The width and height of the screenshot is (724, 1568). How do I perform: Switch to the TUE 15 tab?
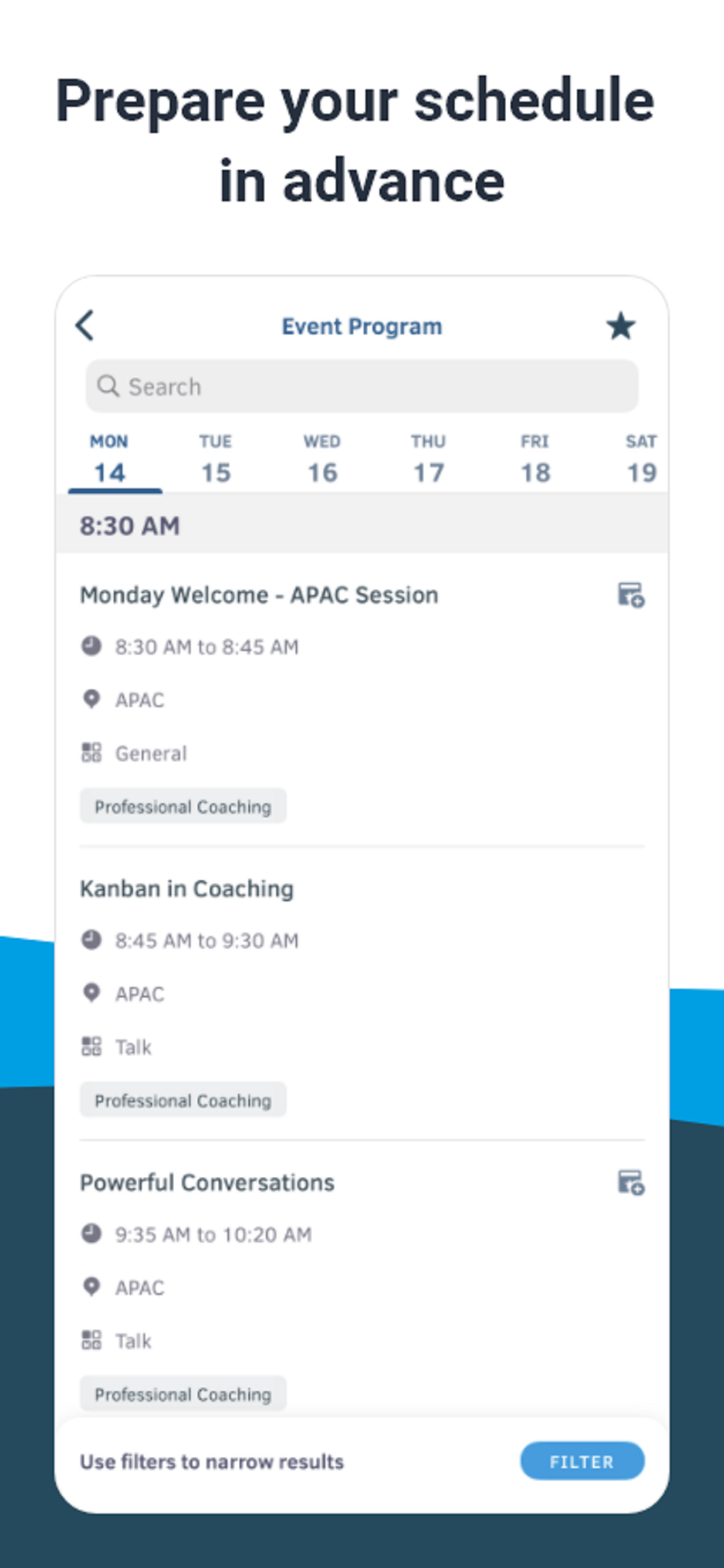[x=215, y=459]
